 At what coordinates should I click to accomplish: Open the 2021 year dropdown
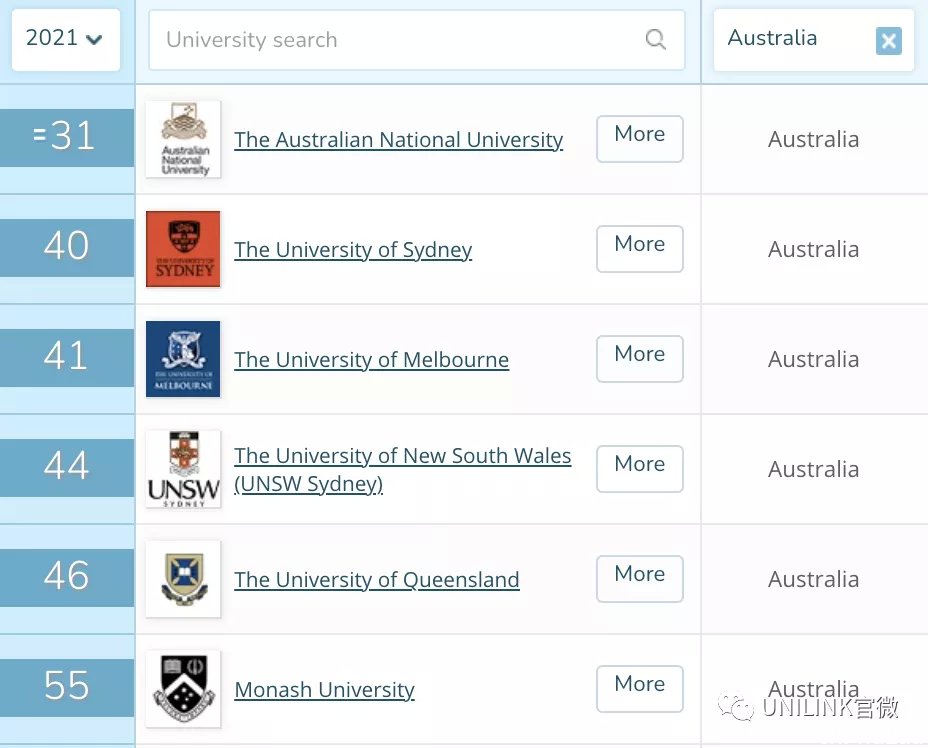coord(66,39)
